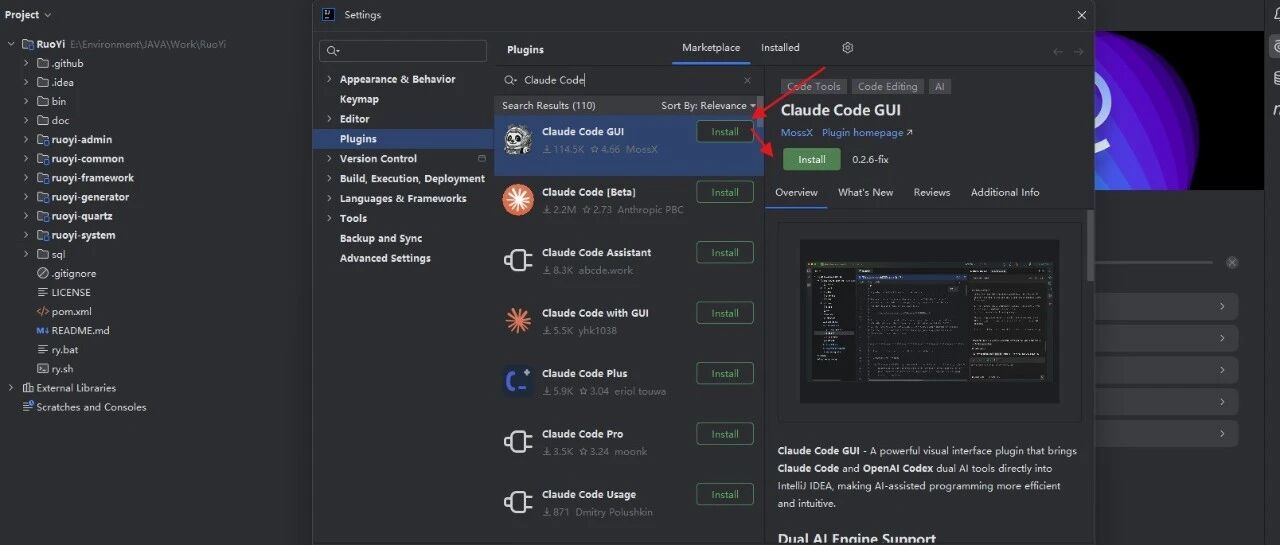Navigate back with the Settings back arrow

(x=1058, y=51)
